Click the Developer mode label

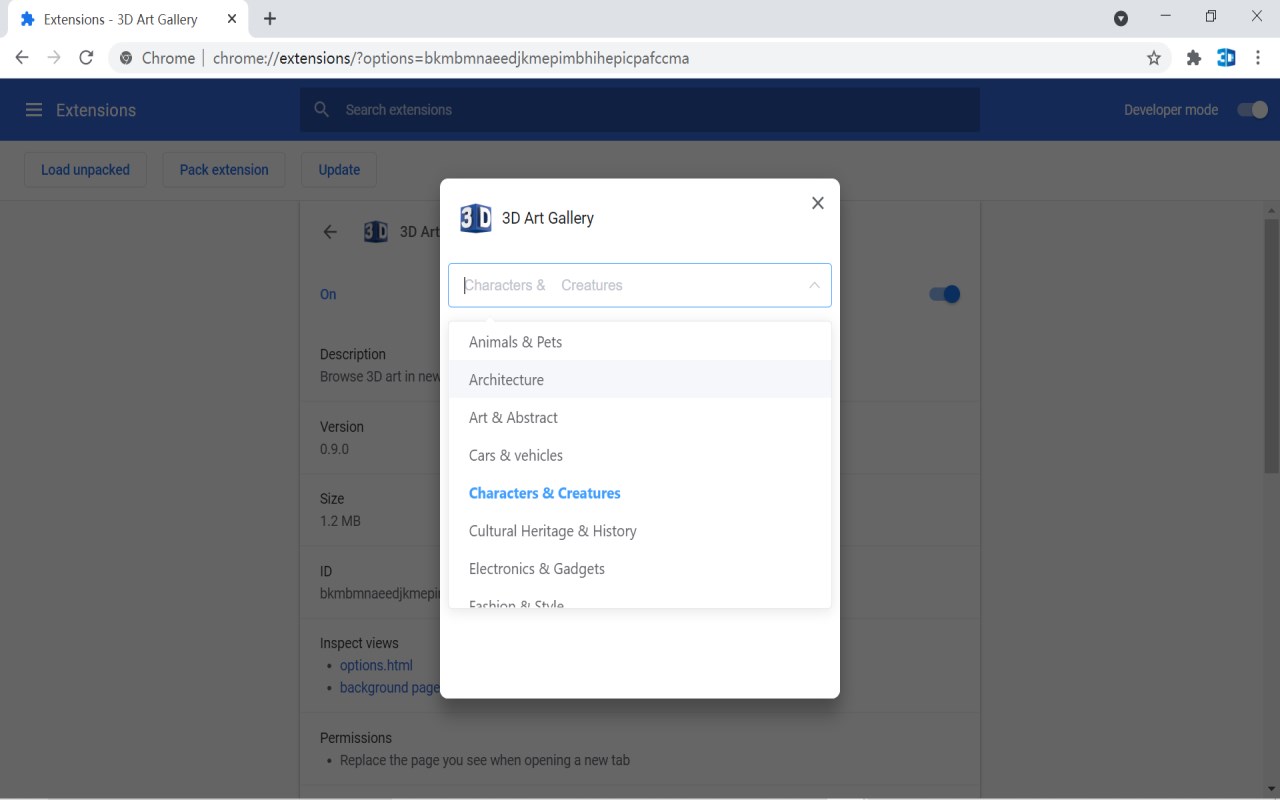(x=1171, y=110)
